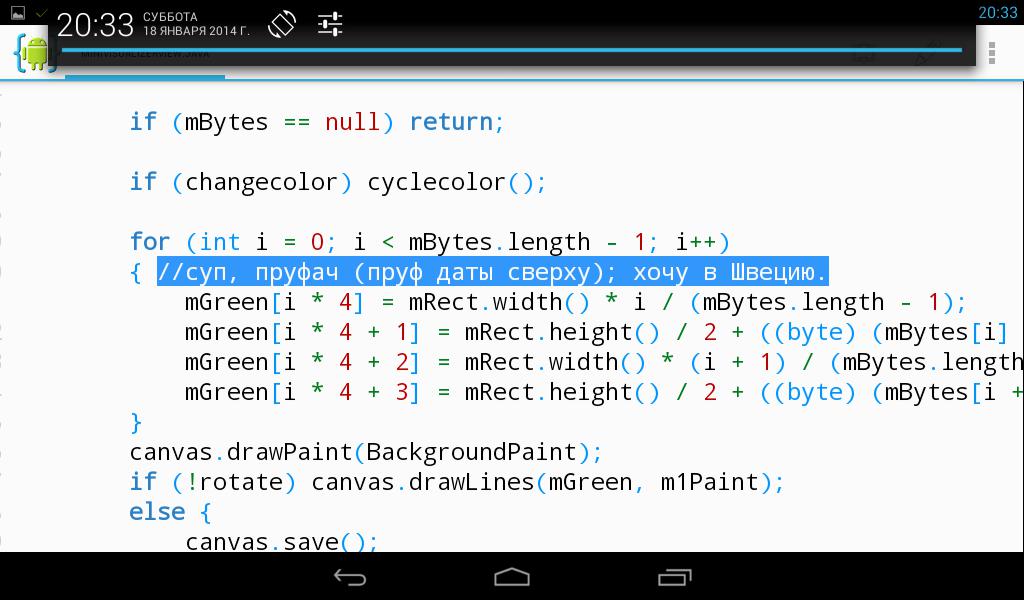Place cursor on 'if (changecolor) cyclecolor();'

point(338,182)
